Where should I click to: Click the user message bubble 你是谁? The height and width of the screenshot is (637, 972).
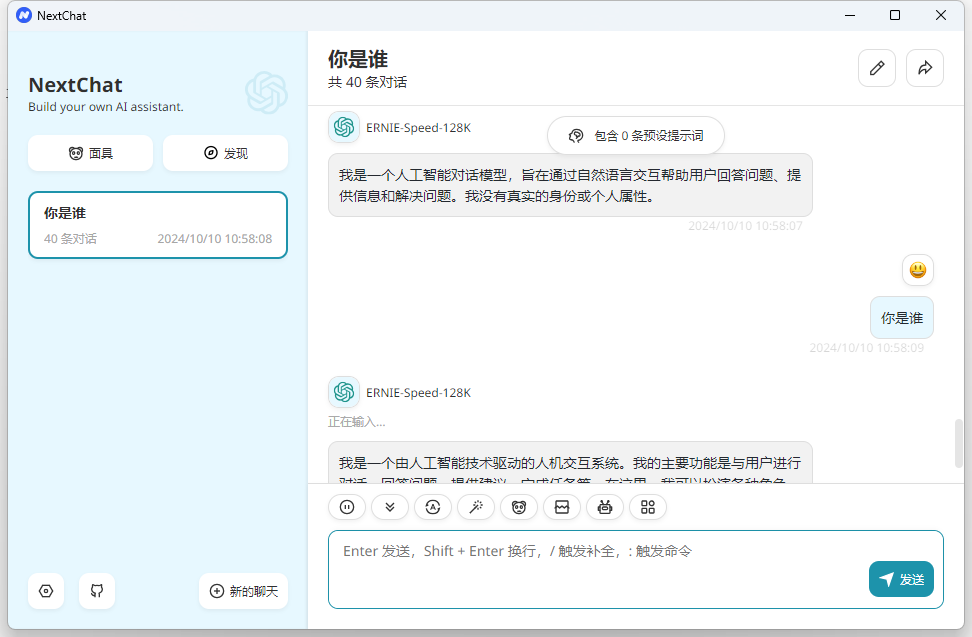tap(902, 318)
